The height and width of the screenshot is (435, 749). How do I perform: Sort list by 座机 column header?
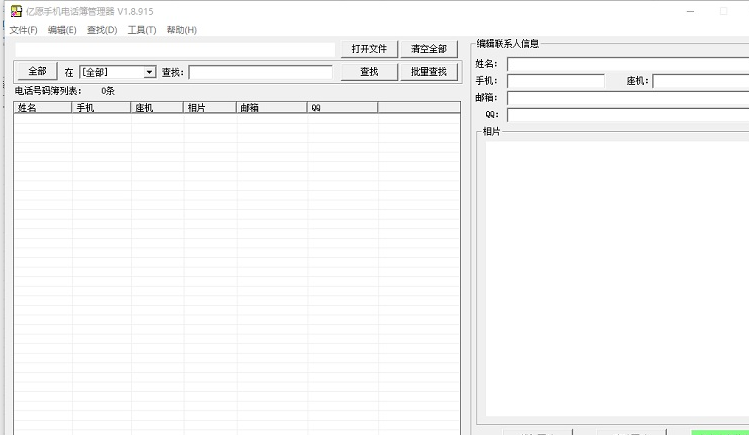click(x=157, y=108)
